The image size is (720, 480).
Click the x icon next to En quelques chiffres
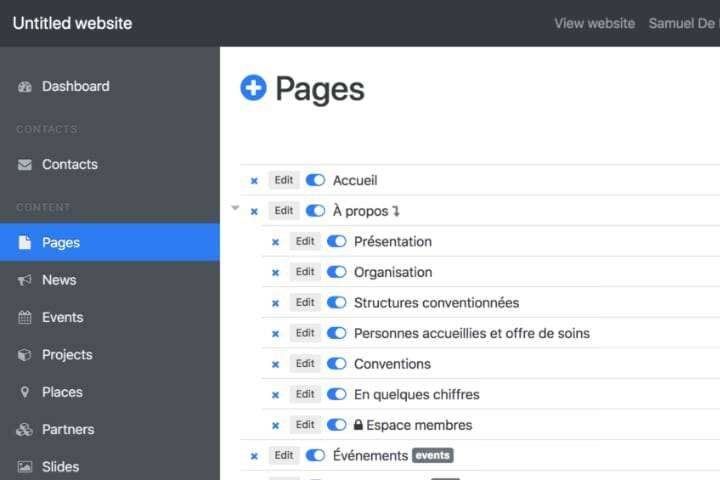(275, 395)
